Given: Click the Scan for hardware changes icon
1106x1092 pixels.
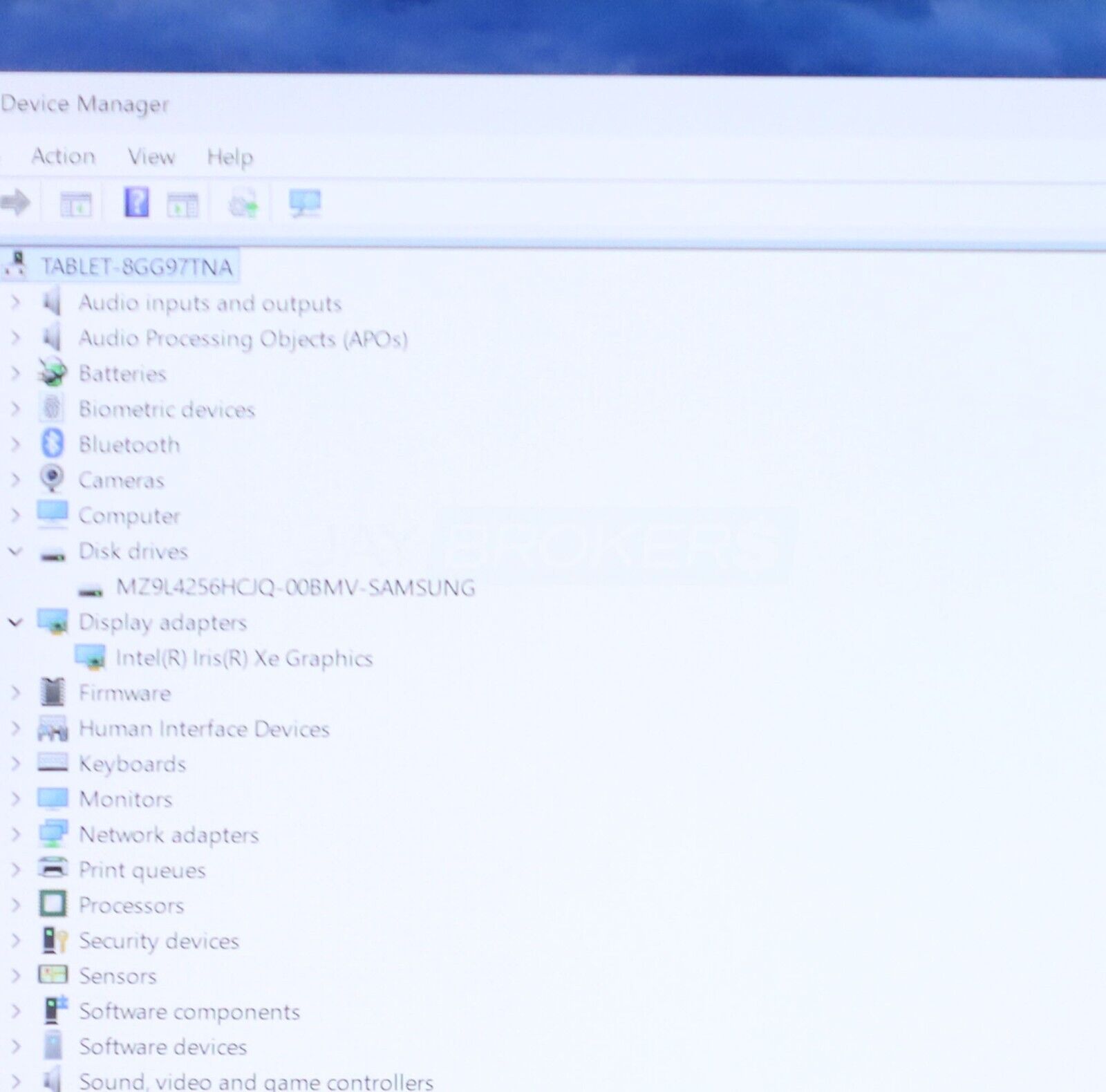Looking at the screenshot, I should (x=305, y=203).
